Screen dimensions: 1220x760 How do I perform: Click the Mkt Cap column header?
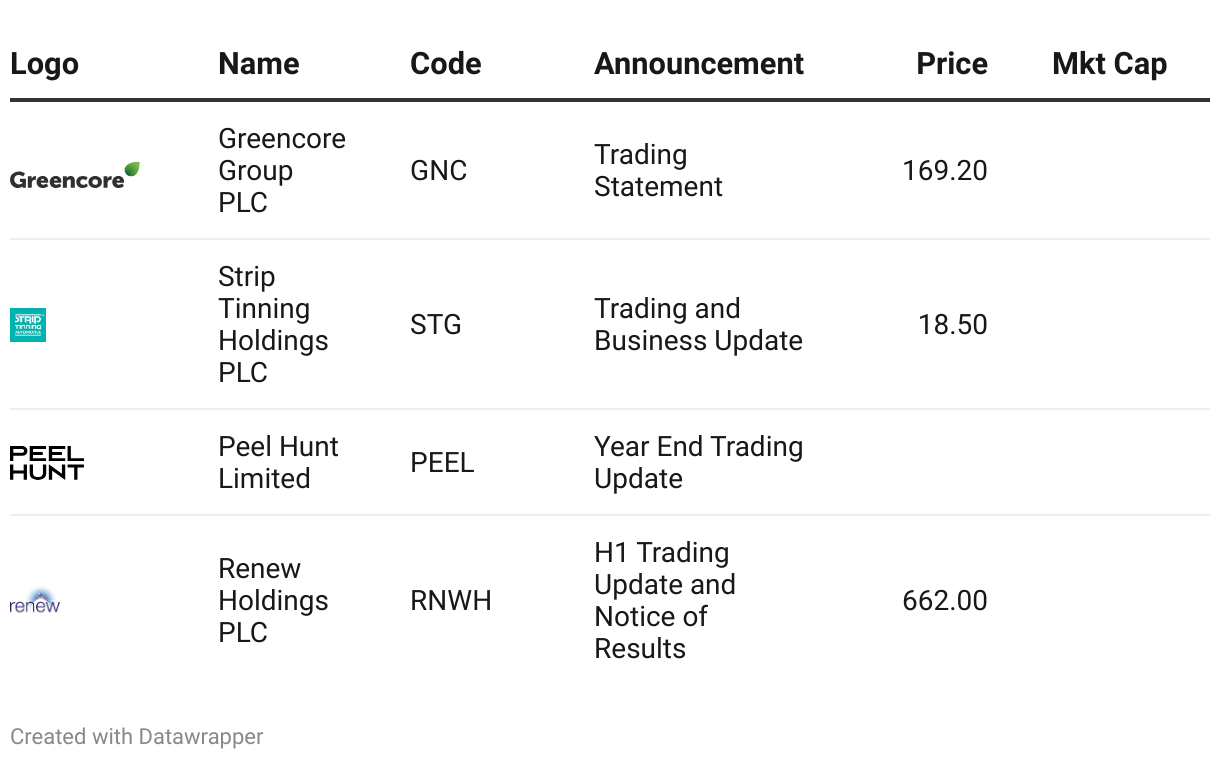[1109, 64]
